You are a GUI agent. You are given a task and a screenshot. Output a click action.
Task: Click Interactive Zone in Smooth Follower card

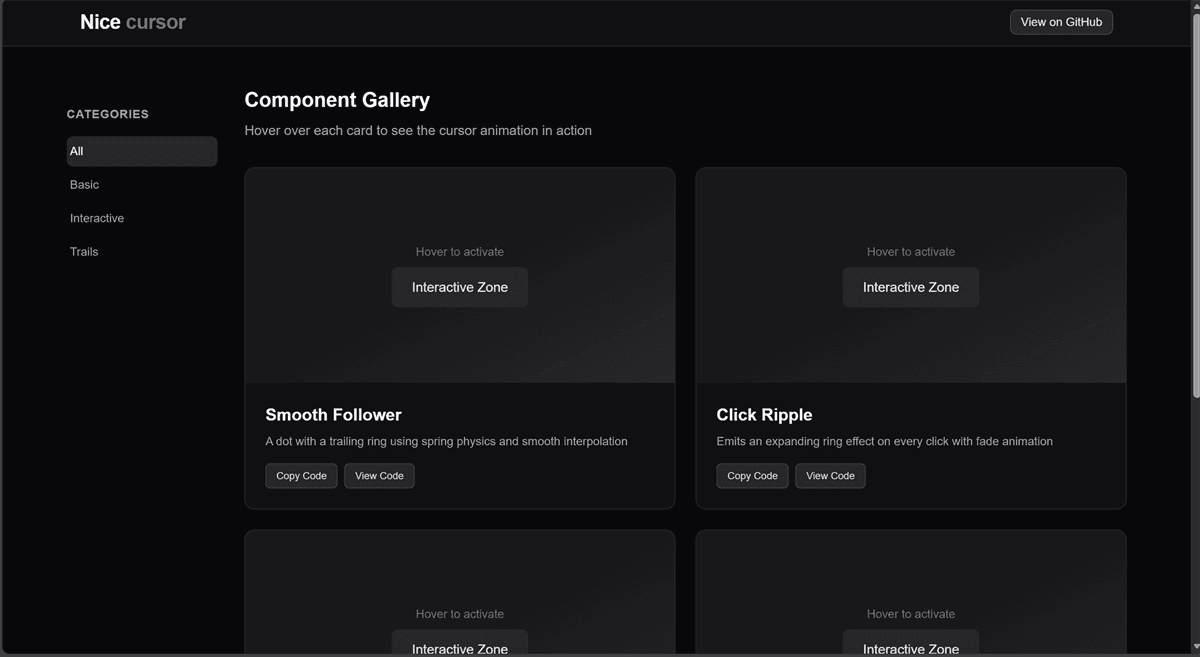pos(460,287)
